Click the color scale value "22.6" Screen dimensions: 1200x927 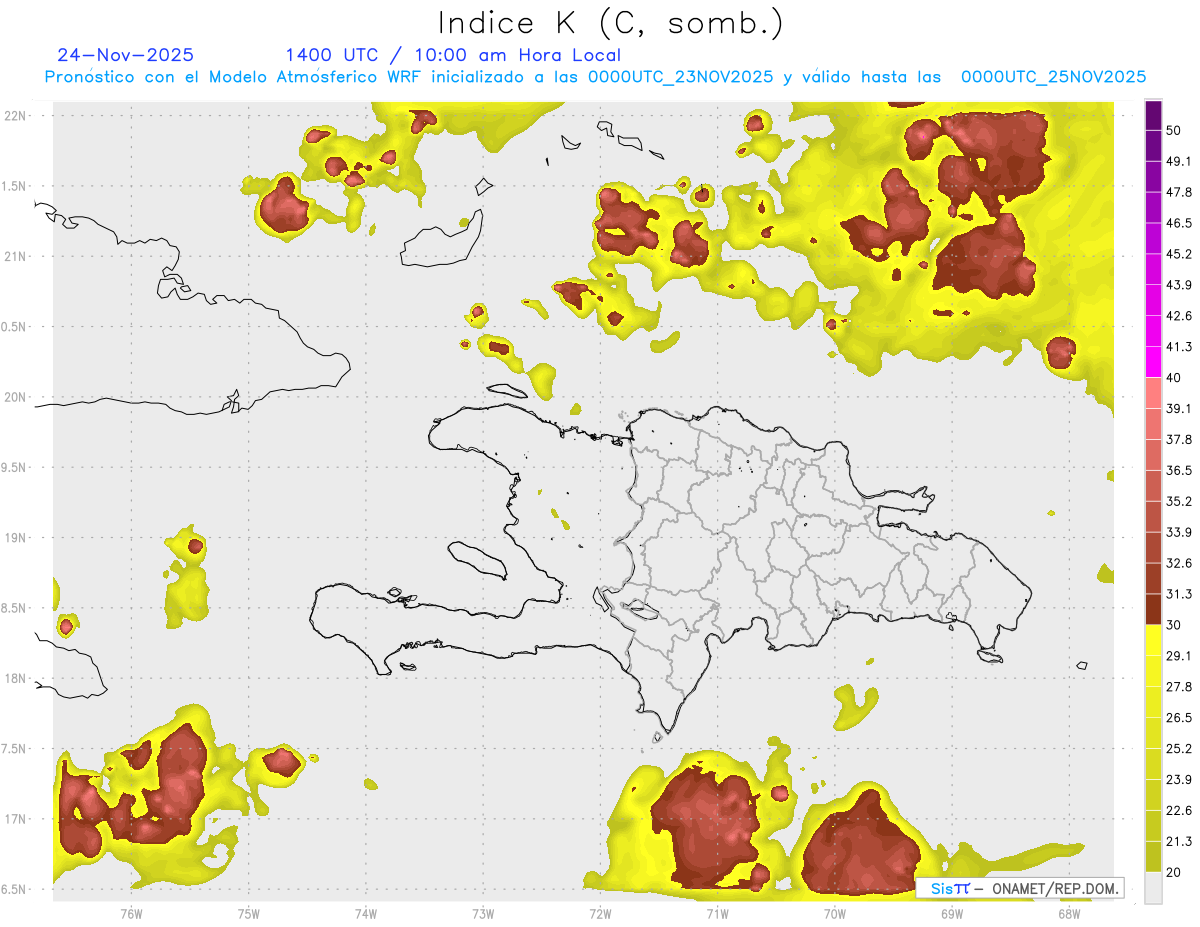coord(1178,810)
